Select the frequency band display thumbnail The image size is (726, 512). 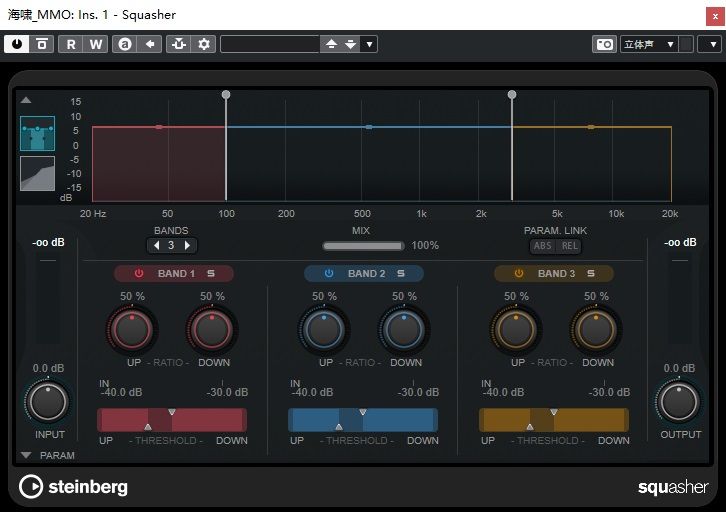click(x=38, y=133)
